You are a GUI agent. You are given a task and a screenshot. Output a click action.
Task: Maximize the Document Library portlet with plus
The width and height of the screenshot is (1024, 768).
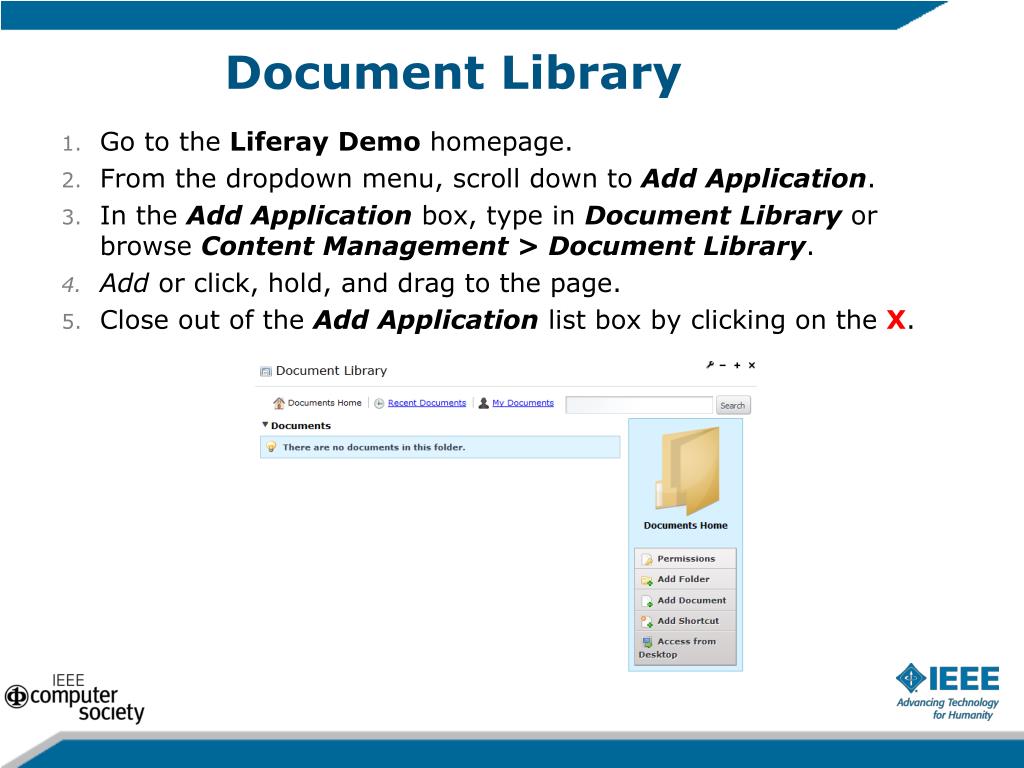click(x=737, y=365)
